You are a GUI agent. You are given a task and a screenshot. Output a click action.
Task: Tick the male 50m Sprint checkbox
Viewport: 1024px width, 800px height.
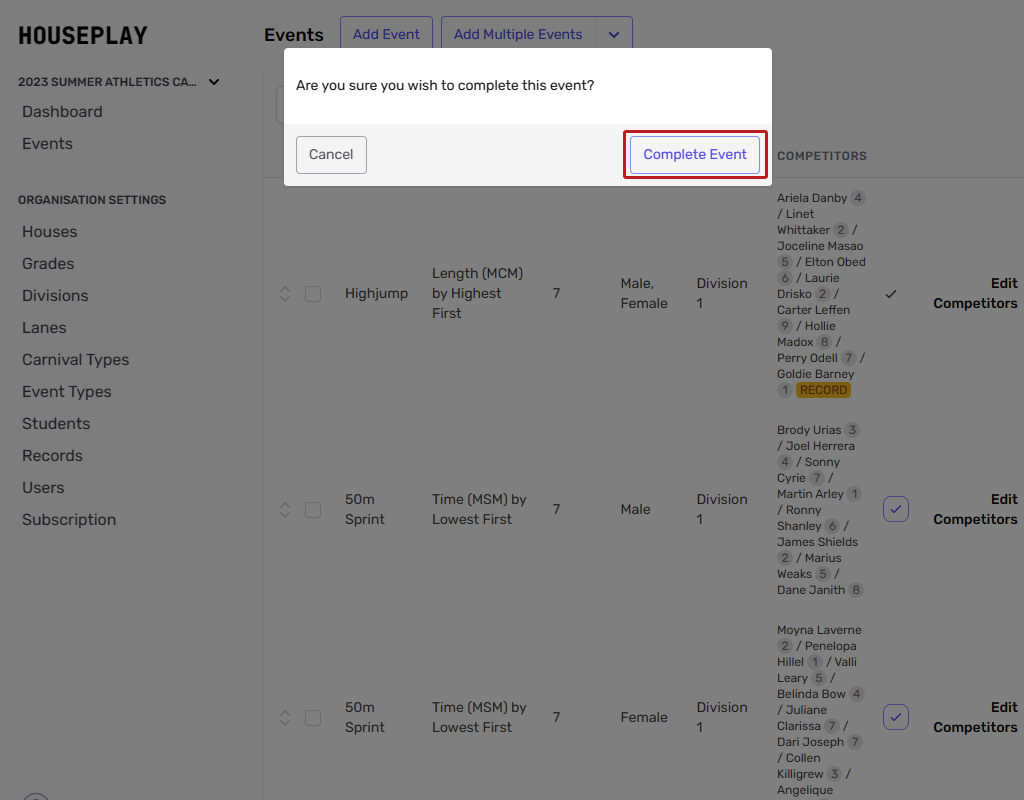pyautogui.click(x=313, y=510)
